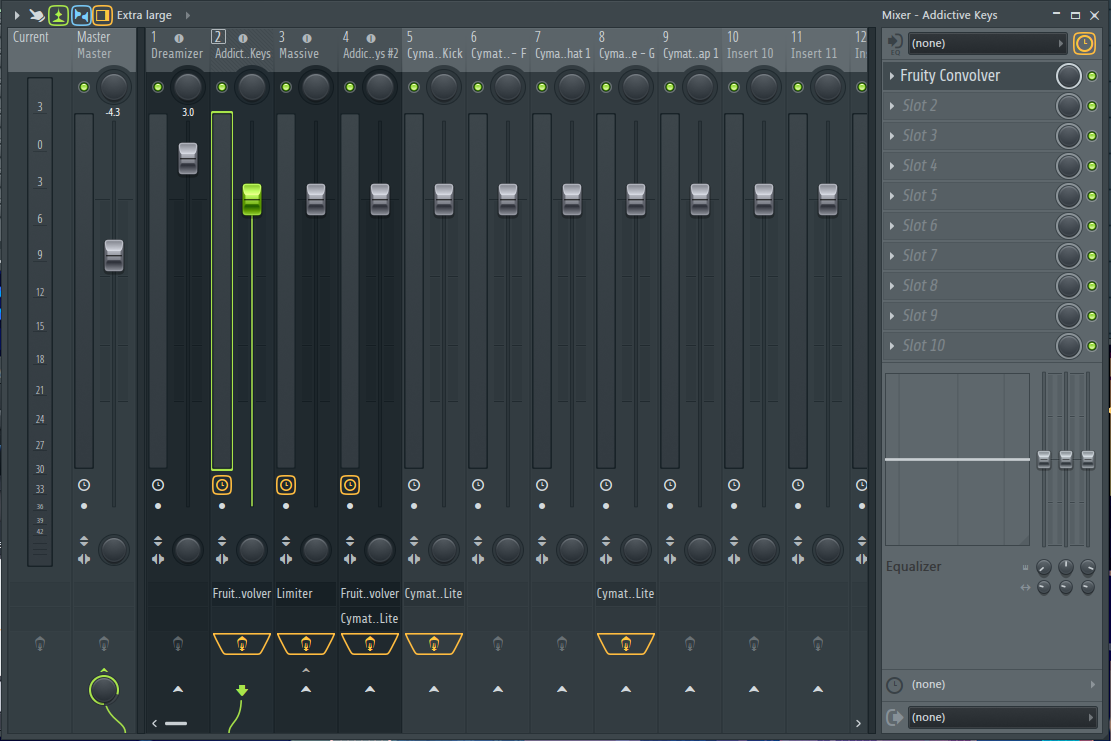Open the mixer options menu arrow

16,15
